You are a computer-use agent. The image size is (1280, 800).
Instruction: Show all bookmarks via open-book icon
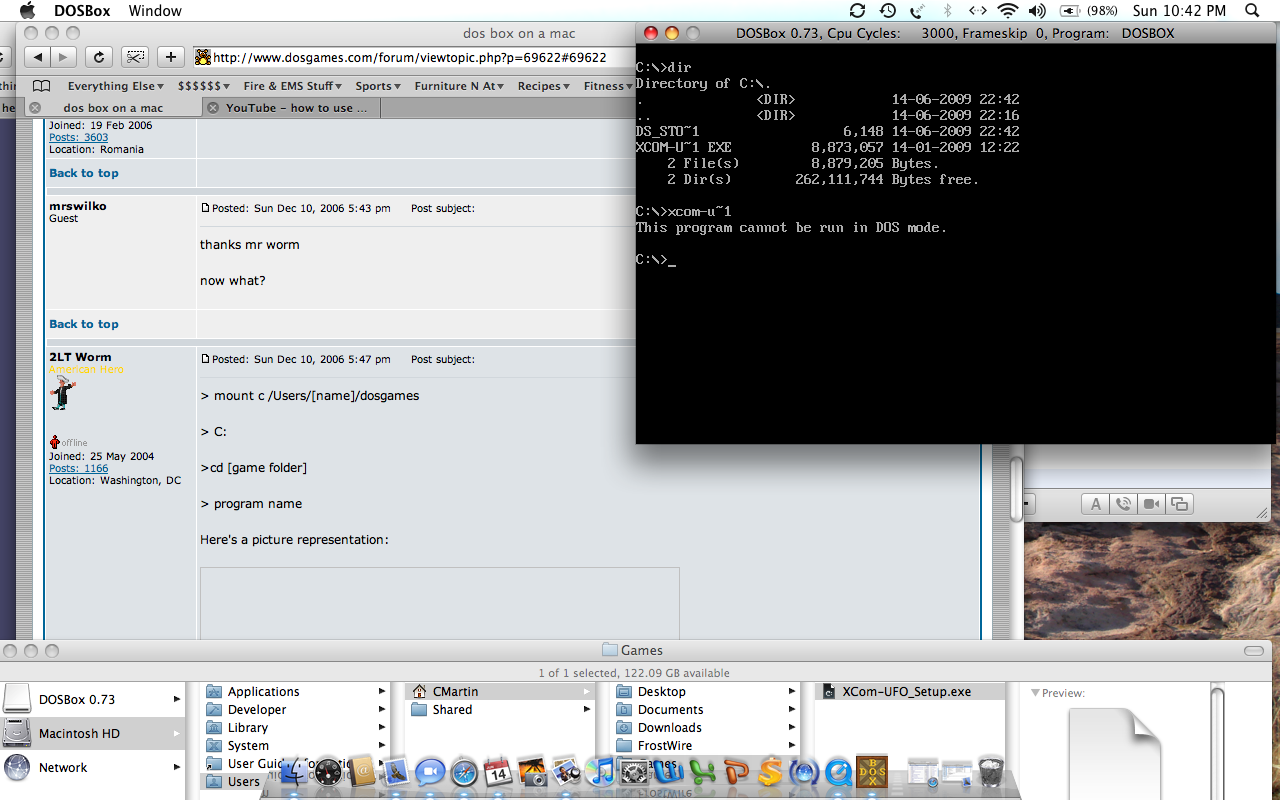pos(42,86)
